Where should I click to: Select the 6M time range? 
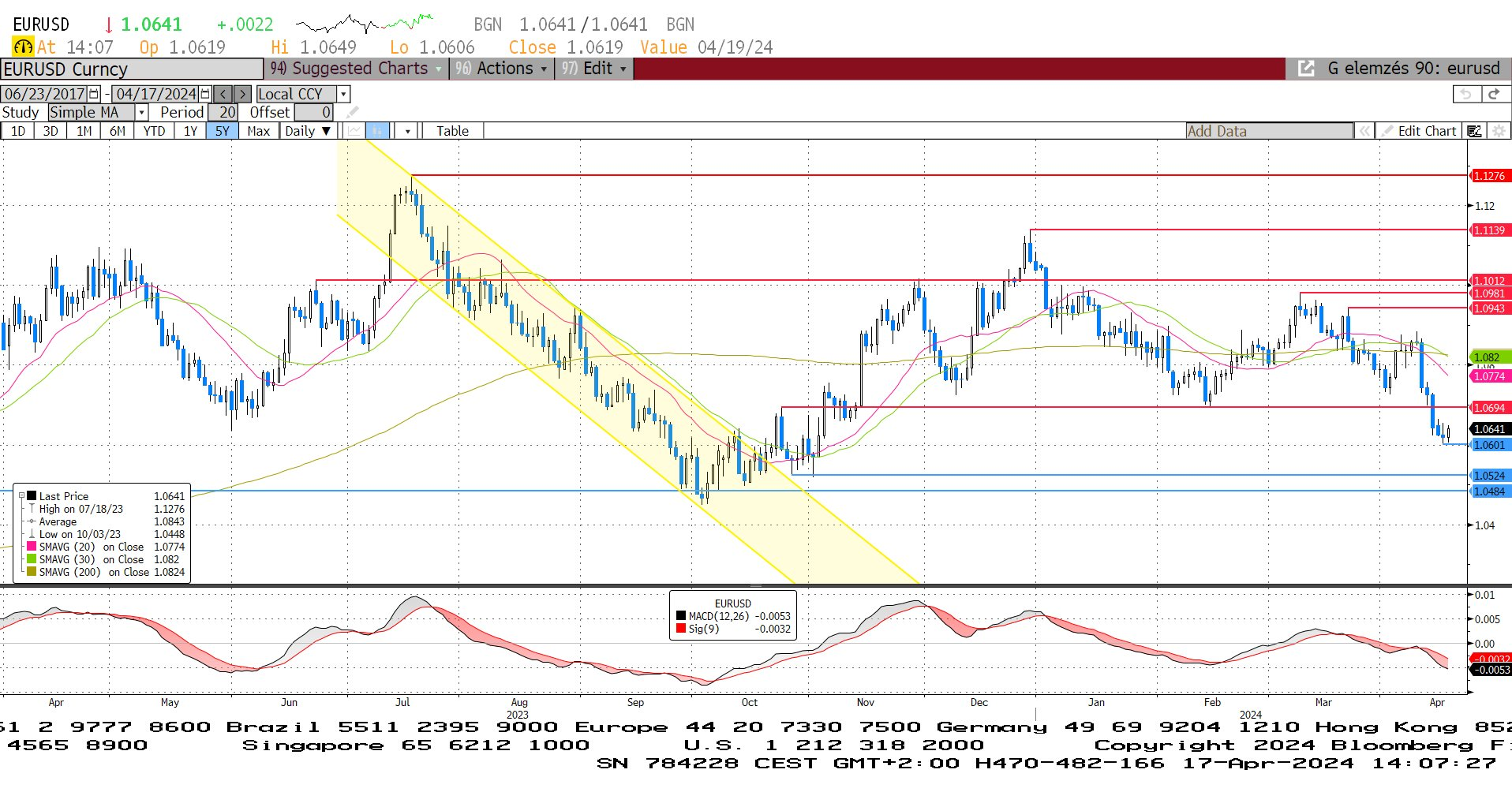(x=118, y=131)
